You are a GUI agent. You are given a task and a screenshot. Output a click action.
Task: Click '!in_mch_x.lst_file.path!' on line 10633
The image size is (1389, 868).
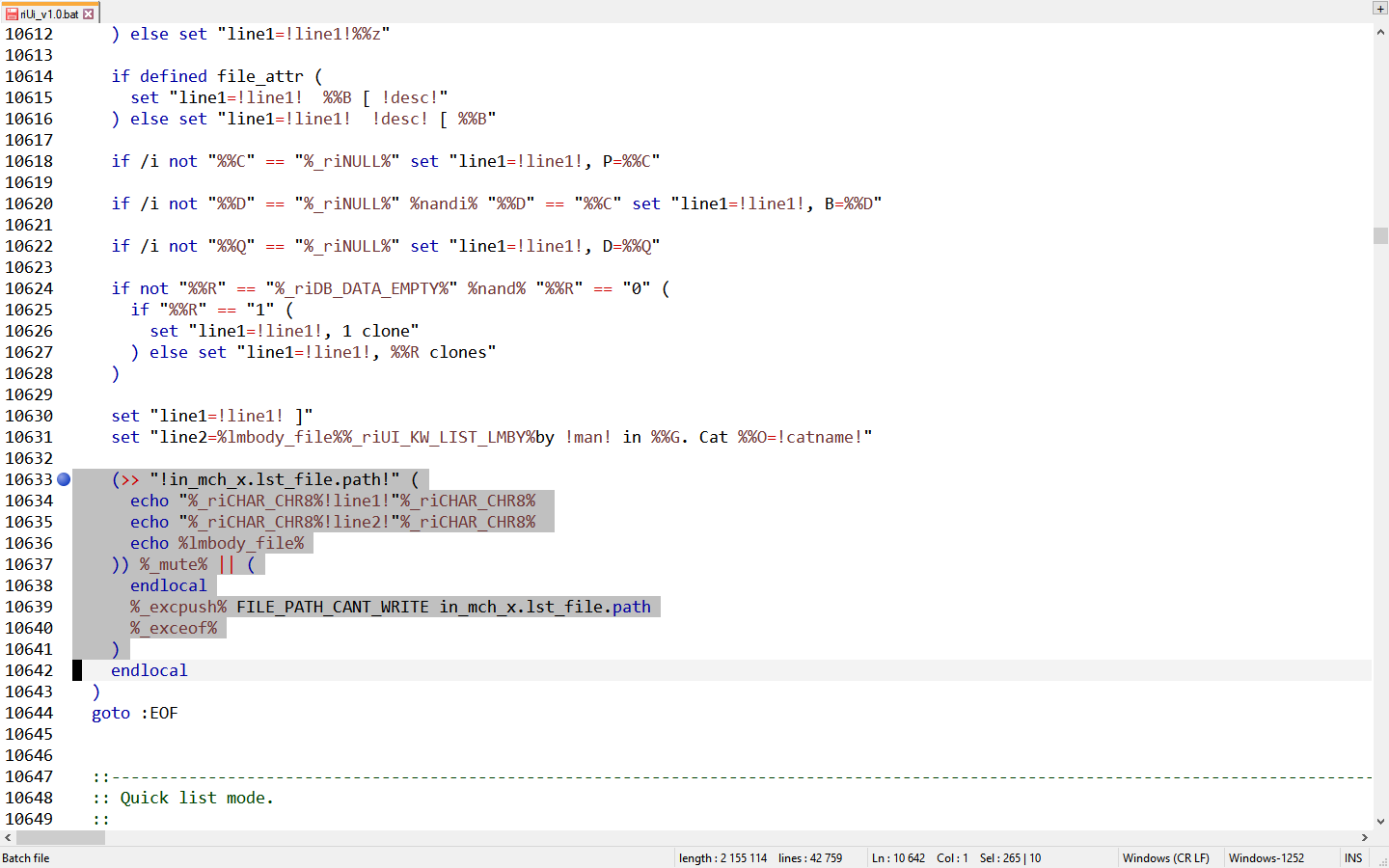point(275,479)
